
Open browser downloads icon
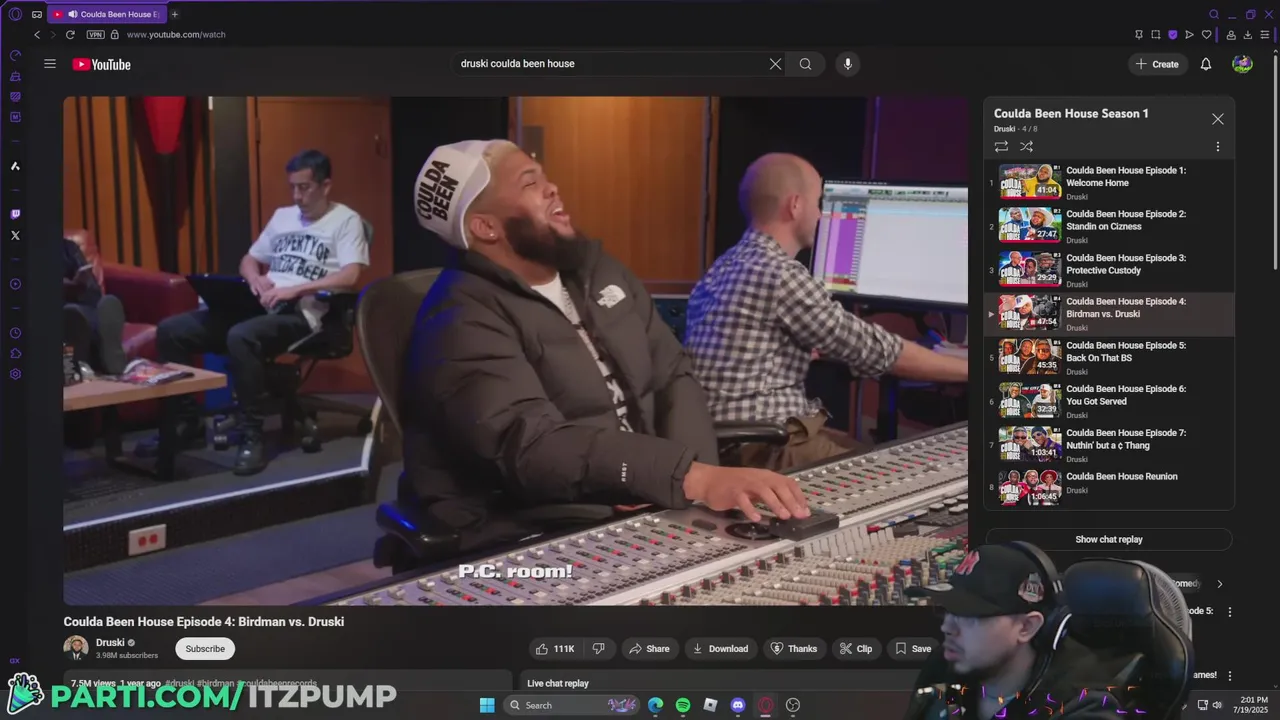1246,34
